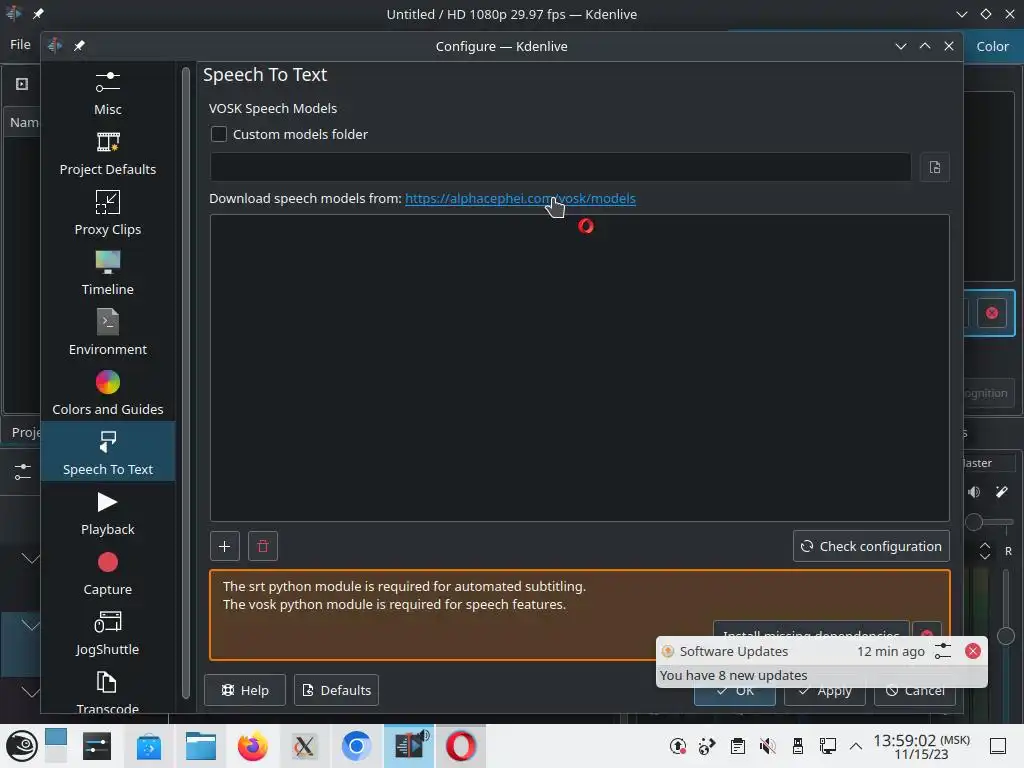The image size is (1024, 768).
Task: Open the File menu in Kdenlive
Action: 20,44
